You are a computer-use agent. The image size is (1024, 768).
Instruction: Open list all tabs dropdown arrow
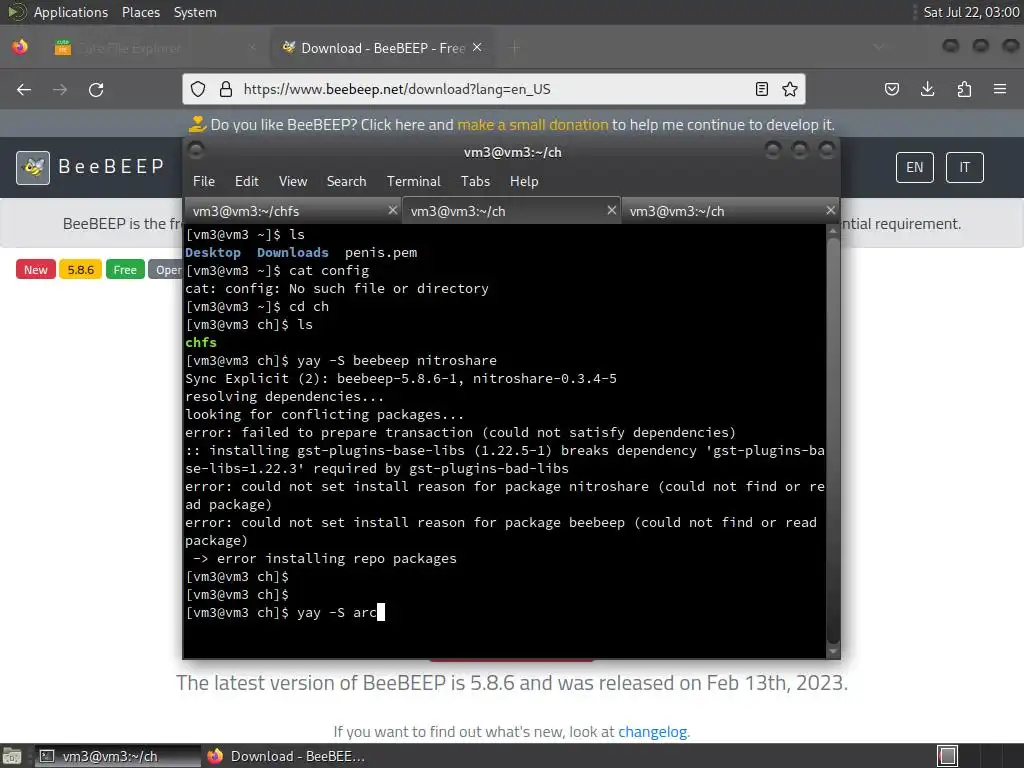878,48
